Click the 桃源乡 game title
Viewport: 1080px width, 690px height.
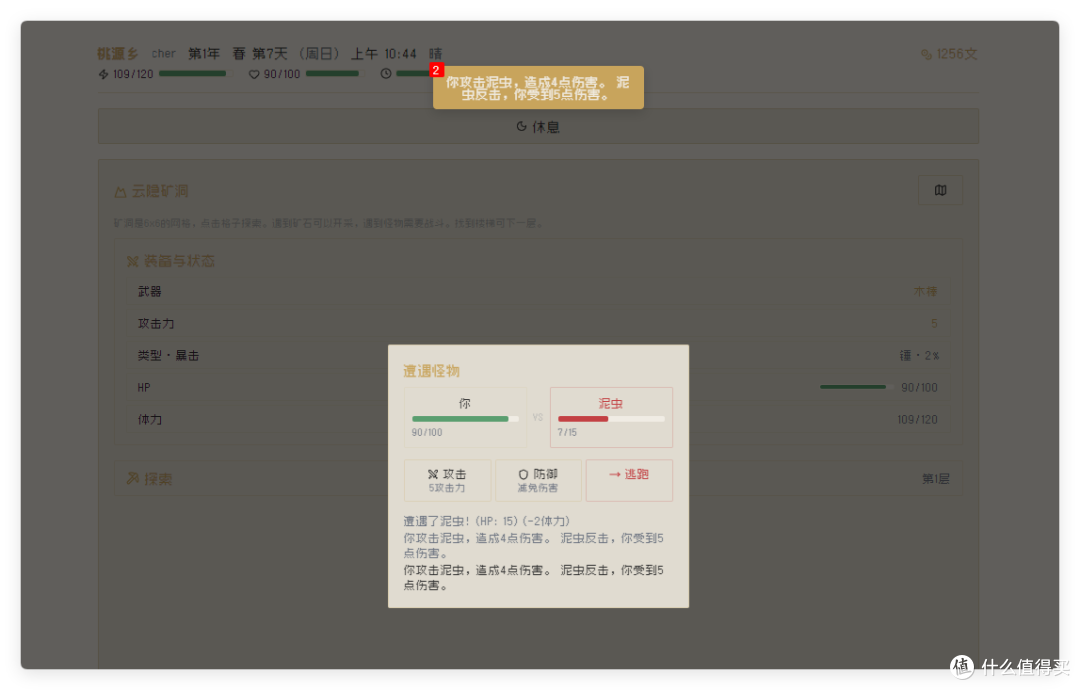click(118, 54)
